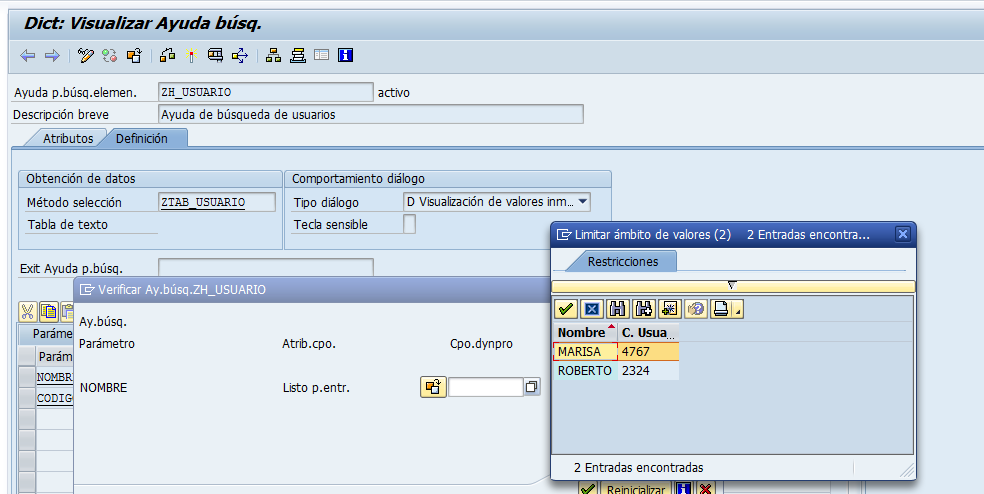Switch to the Atributos tab

coord(68,139)
